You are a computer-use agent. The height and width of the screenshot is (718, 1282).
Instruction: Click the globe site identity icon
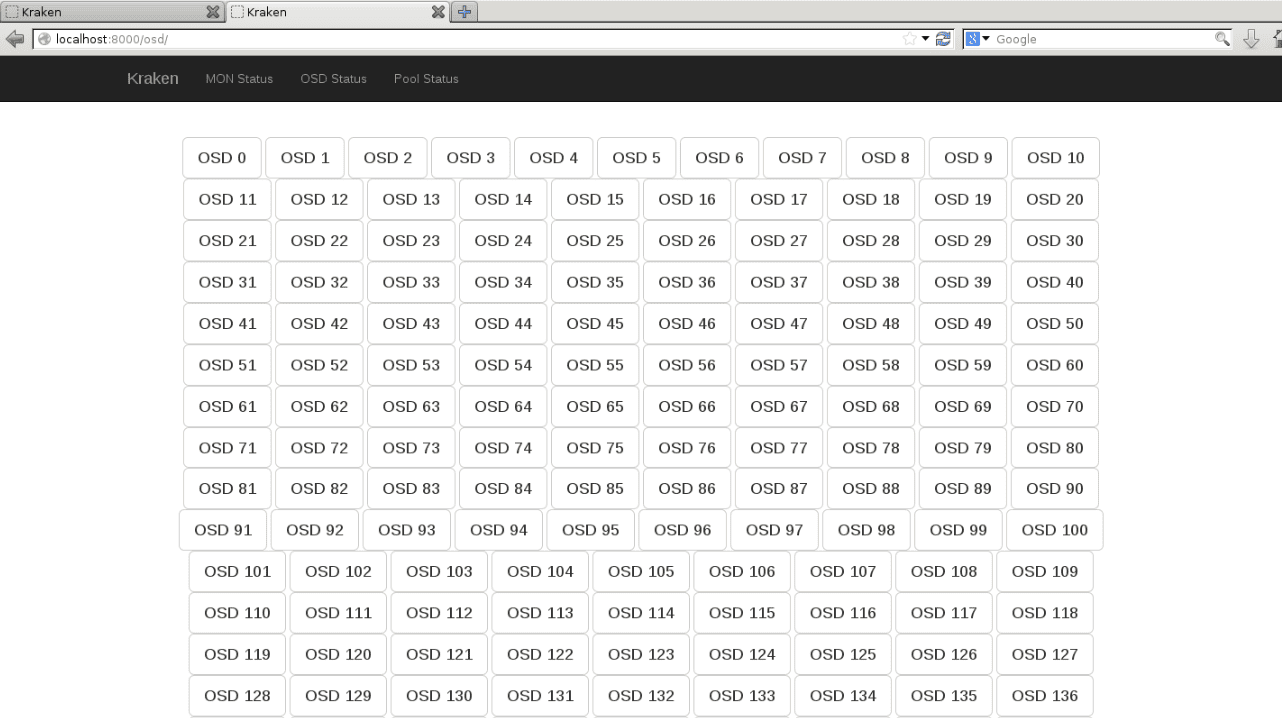pyautogui.click(x=45, y=40)
